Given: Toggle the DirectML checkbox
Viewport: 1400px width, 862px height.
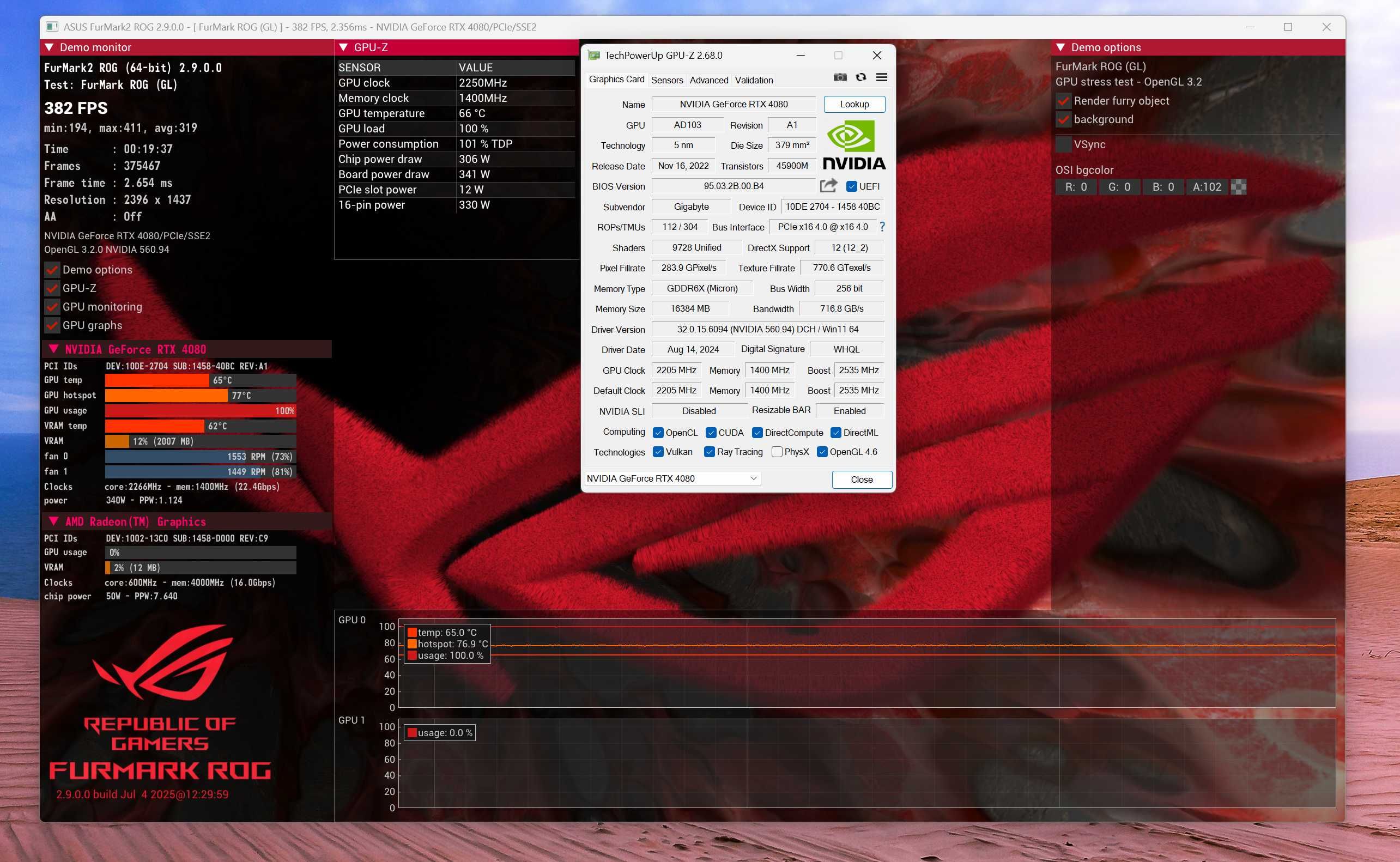Looking at the screenshot, I should click(835, 433).
